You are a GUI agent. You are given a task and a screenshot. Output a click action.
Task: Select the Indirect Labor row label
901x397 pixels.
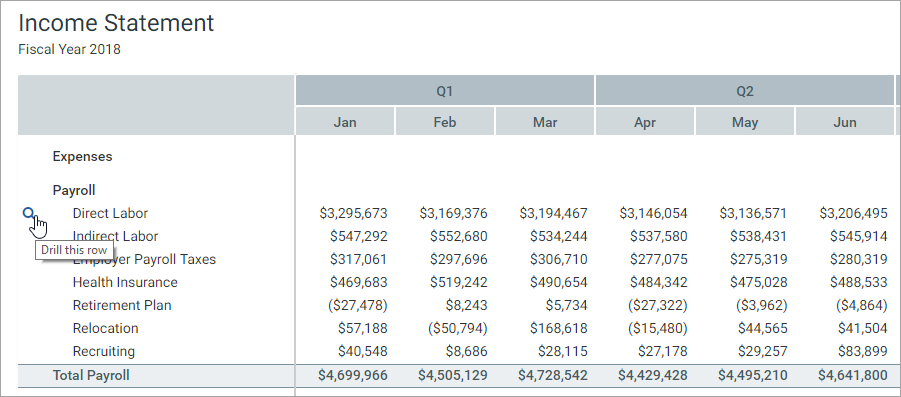(115, 236)
